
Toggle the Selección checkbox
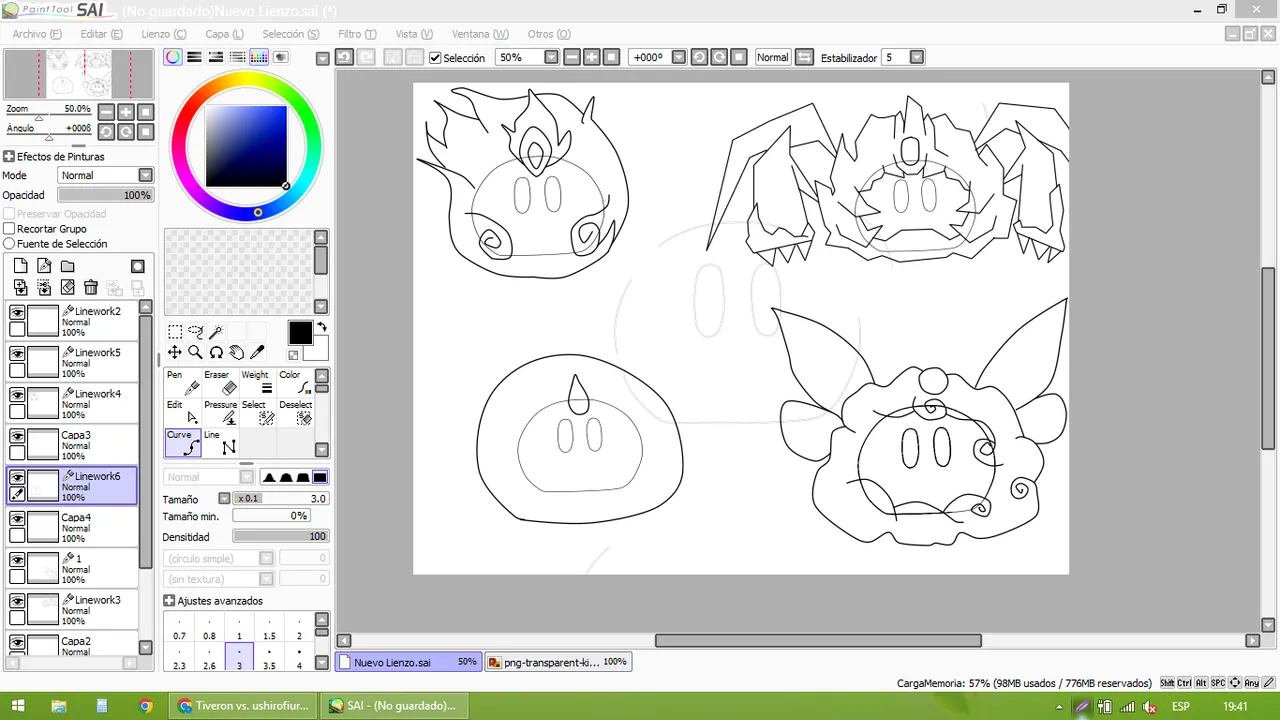click(435, 58)
